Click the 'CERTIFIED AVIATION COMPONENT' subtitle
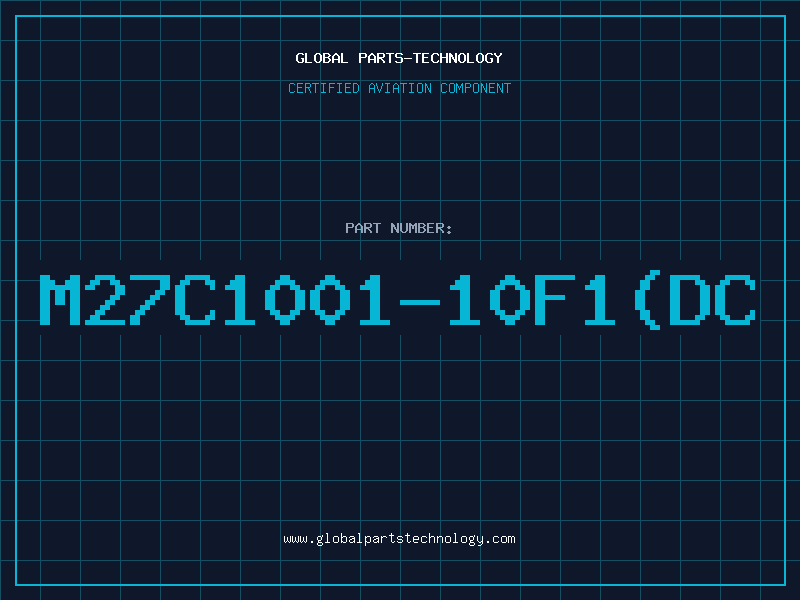The width and height of the screenshot is (800, 600). [x=399, y=88]
